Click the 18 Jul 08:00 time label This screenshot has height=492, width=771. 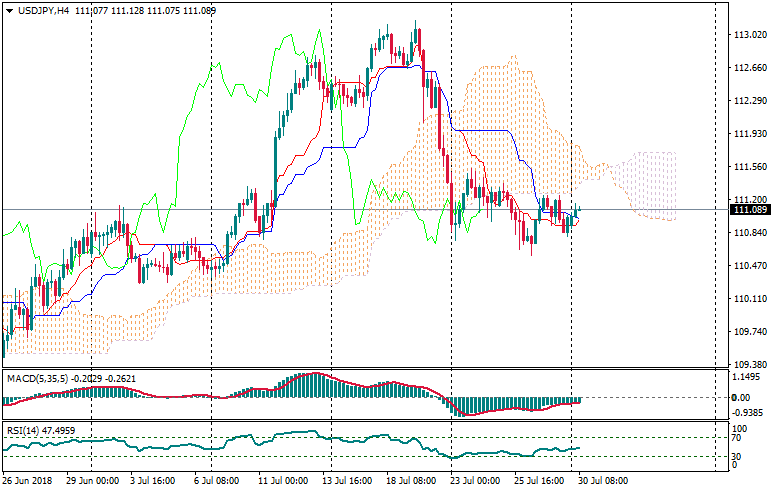click(x=410, y=481)
